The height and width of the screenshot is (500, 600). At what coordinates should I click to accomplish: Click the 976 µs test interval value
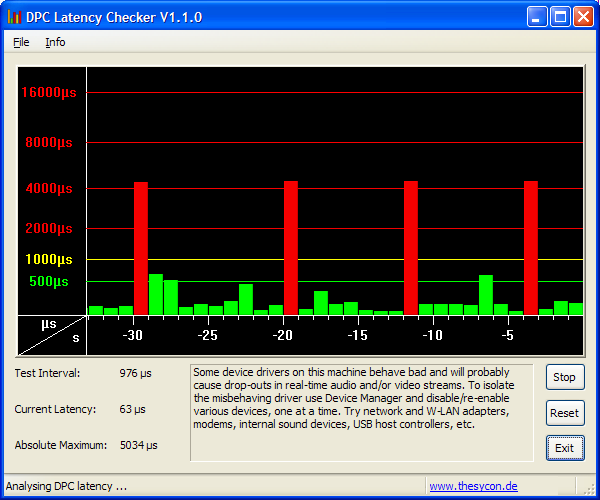(x=135, y=373)
